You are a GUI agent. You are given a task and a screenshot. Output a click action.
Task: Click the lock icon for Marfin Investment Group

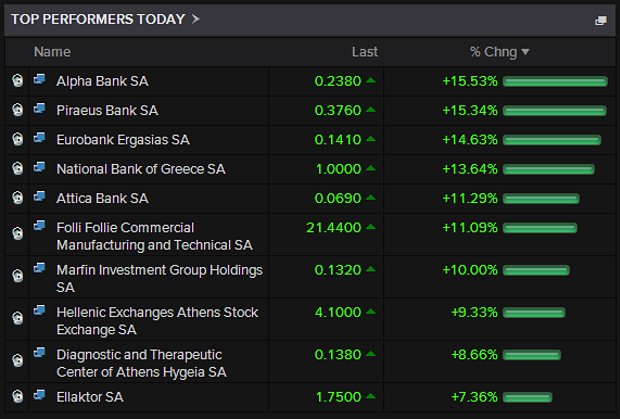point(17,276)
